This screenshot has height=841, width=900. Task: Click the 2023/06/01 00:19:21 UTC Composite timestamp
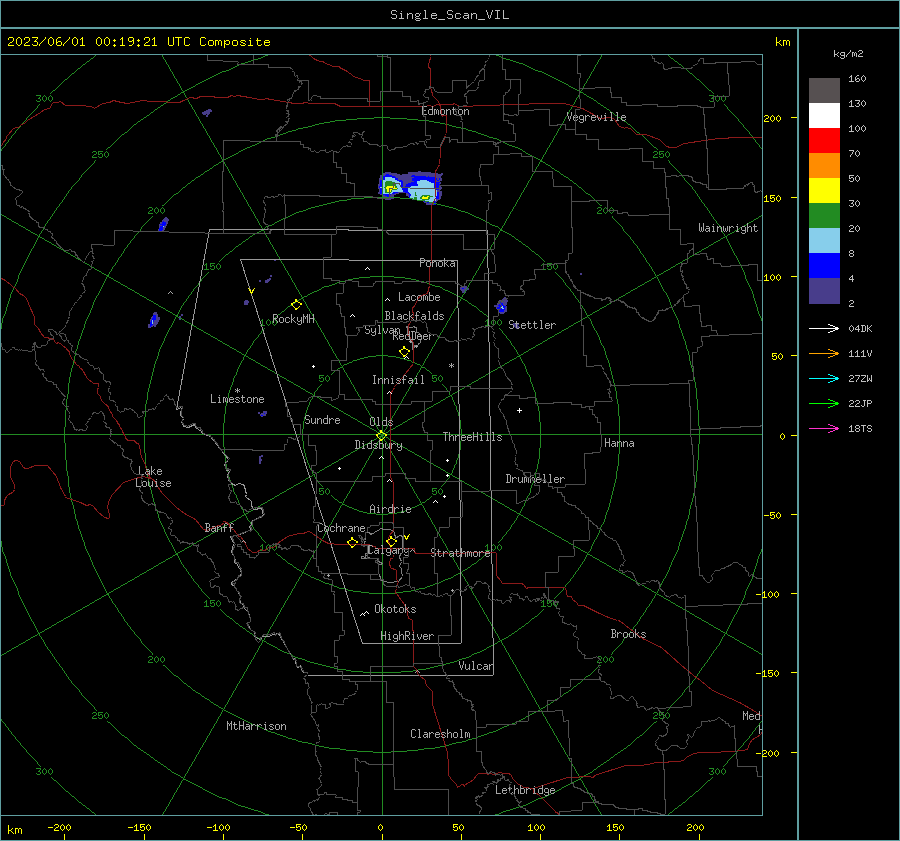pyautogui.click(x=138, y=42)
